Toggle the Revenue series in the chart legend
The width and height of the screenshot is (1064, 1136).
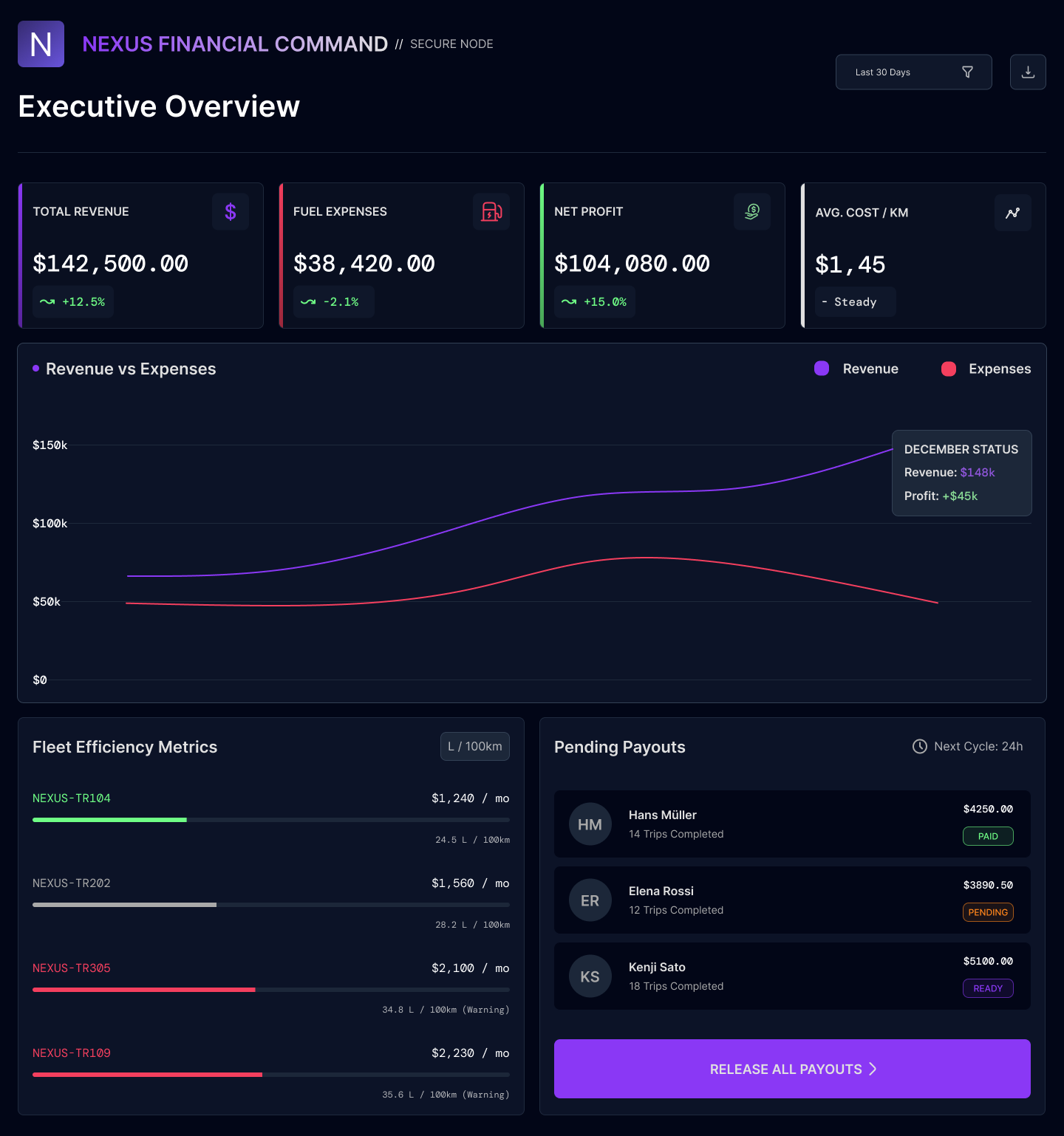856,369
